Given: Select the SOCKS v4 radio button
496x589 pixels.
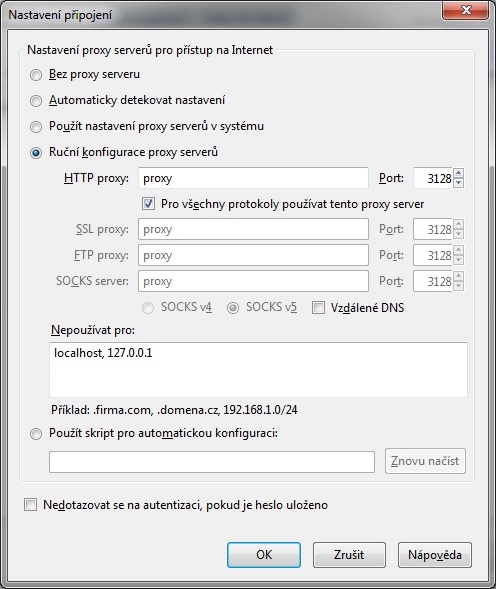Looking at the screenshot, I should coord(148,308).
